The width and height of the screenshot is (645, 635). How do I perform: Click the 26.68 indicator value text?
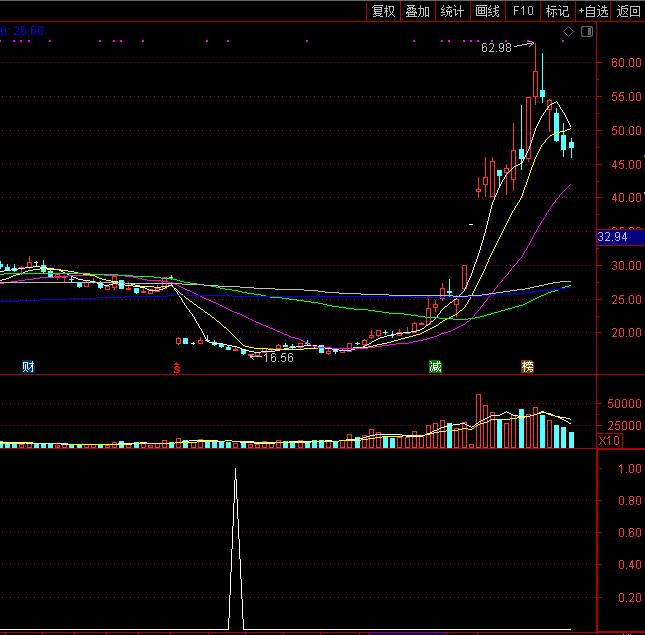pos(28,31)
